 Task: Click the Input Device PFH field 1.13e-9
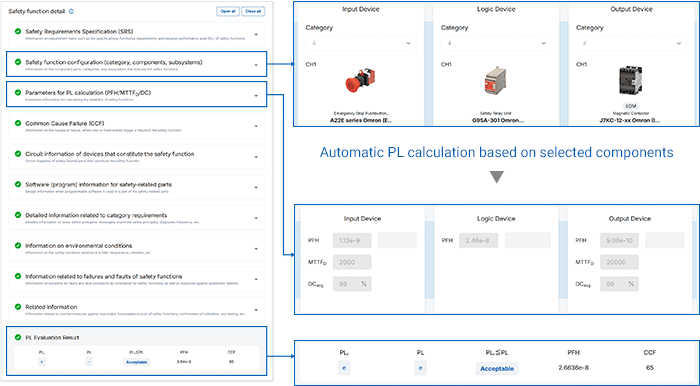point(352,240)
